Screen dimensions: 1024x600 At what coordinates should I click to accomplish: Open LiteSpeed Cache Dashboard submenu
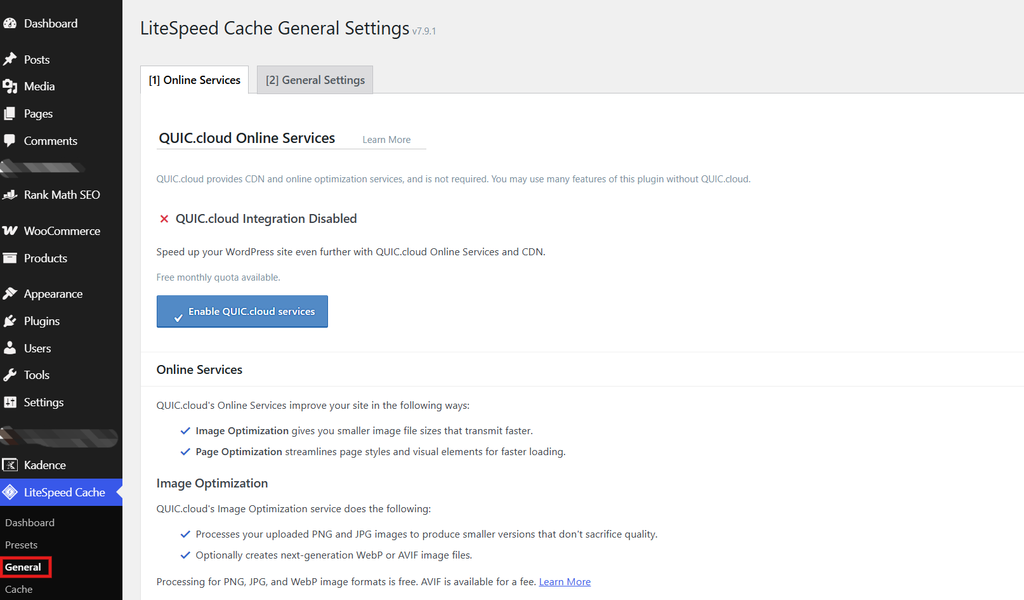tap(30, 522)
